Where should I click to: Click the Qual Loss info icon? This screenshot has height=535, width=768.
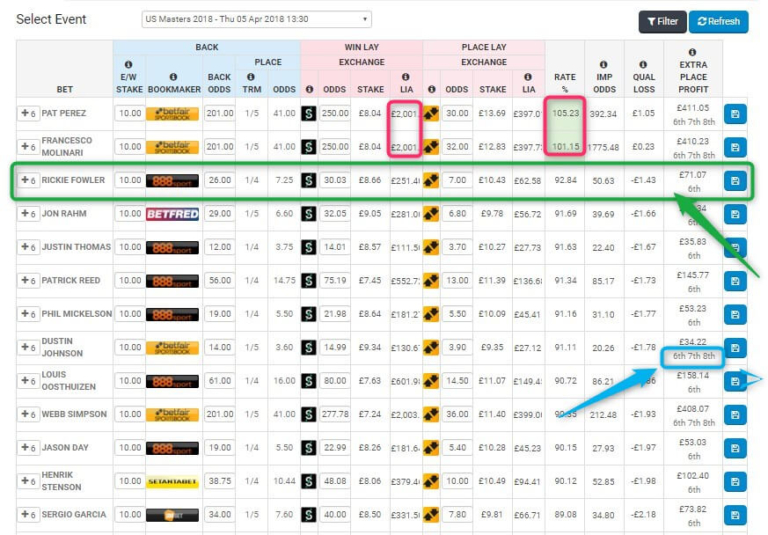[643, 65]
